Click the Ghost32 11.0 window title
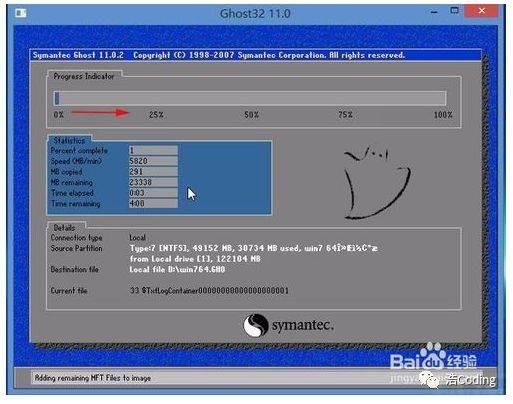The width and height of the screenshot is (513, 404). pos(255,14)
